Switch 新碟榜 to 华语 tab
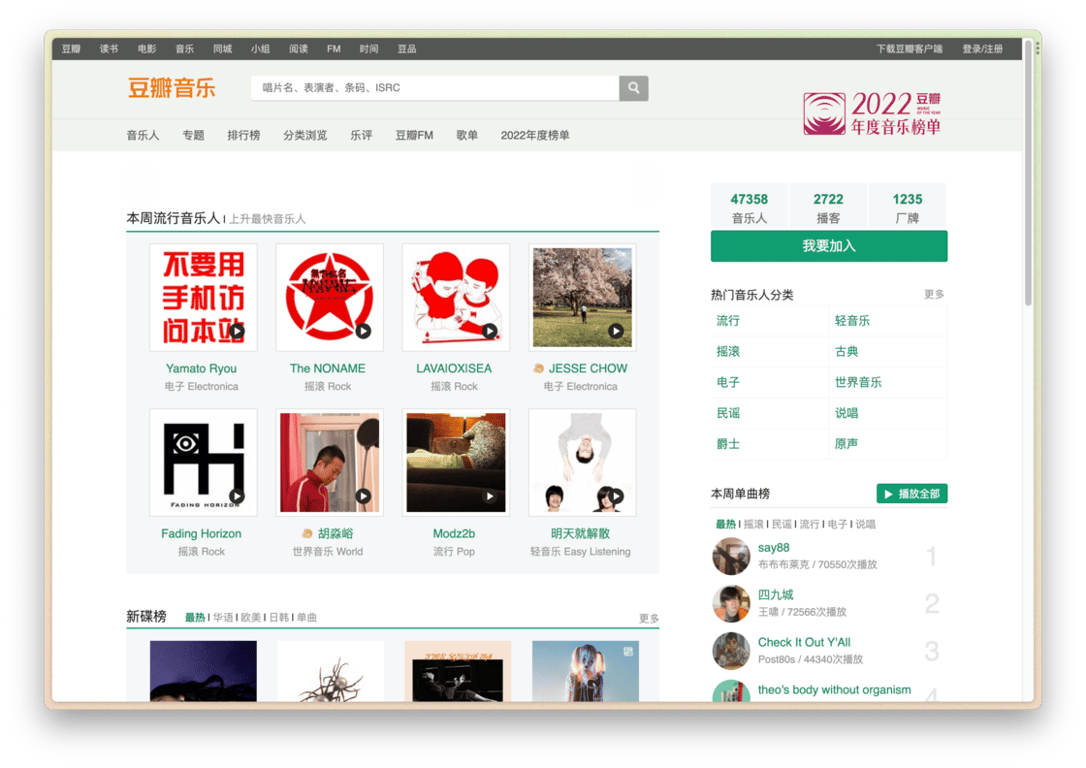1086x768 pixels. (223, 617)
